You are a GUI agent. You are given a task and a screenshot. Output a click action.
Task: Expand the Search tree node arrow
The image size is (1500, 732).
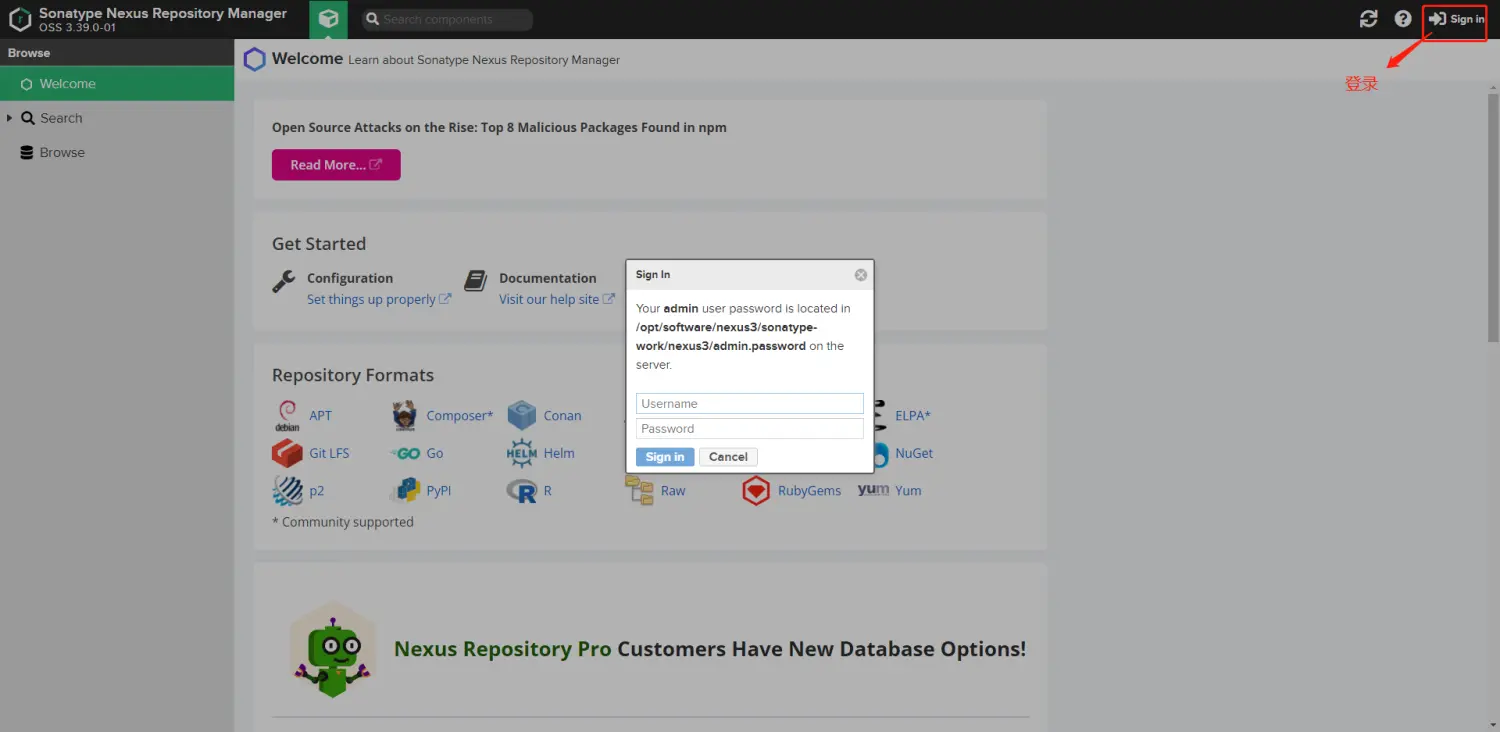click(10, 118)
